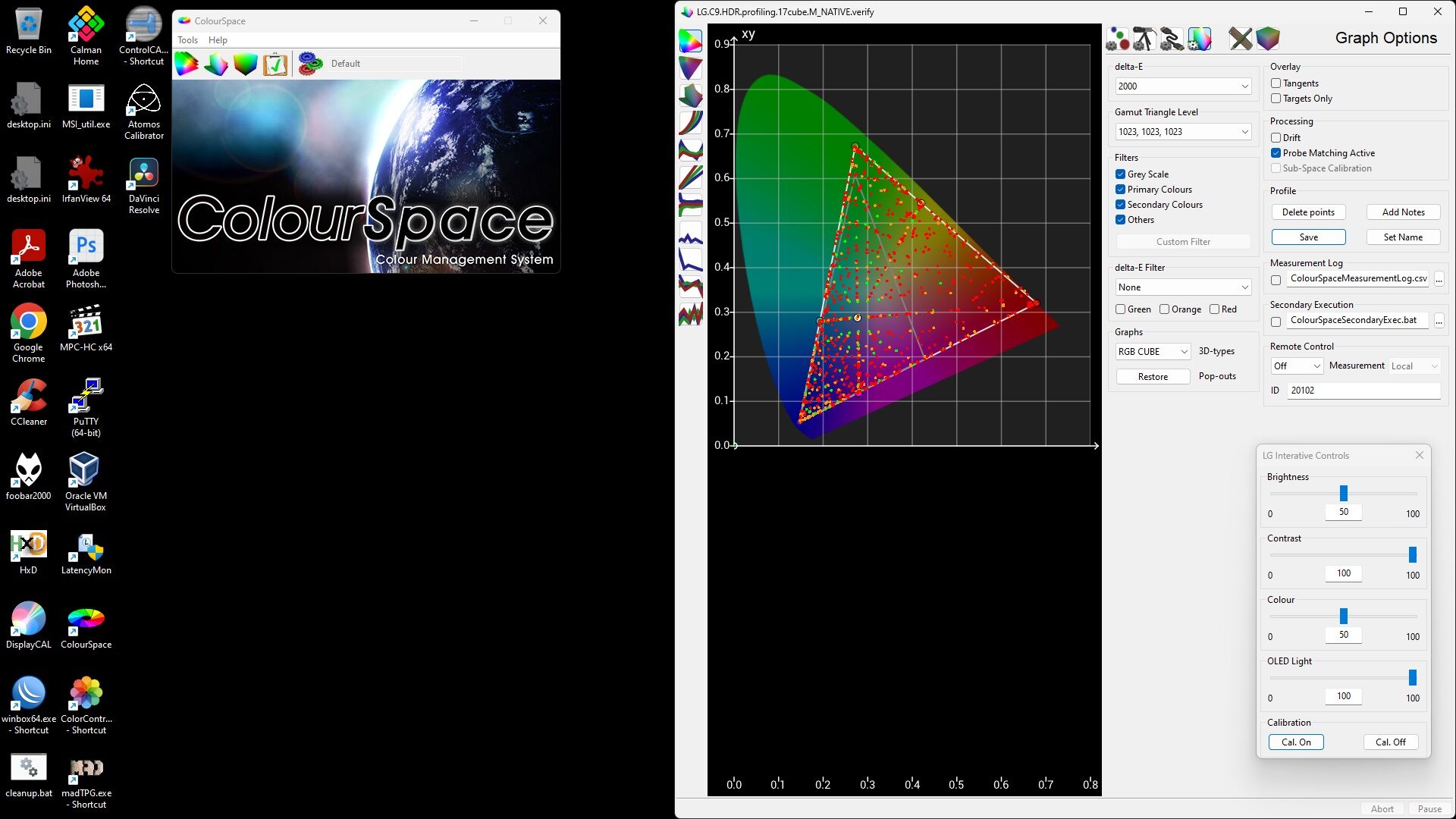Click the Add Notes button

[1403, 212]
